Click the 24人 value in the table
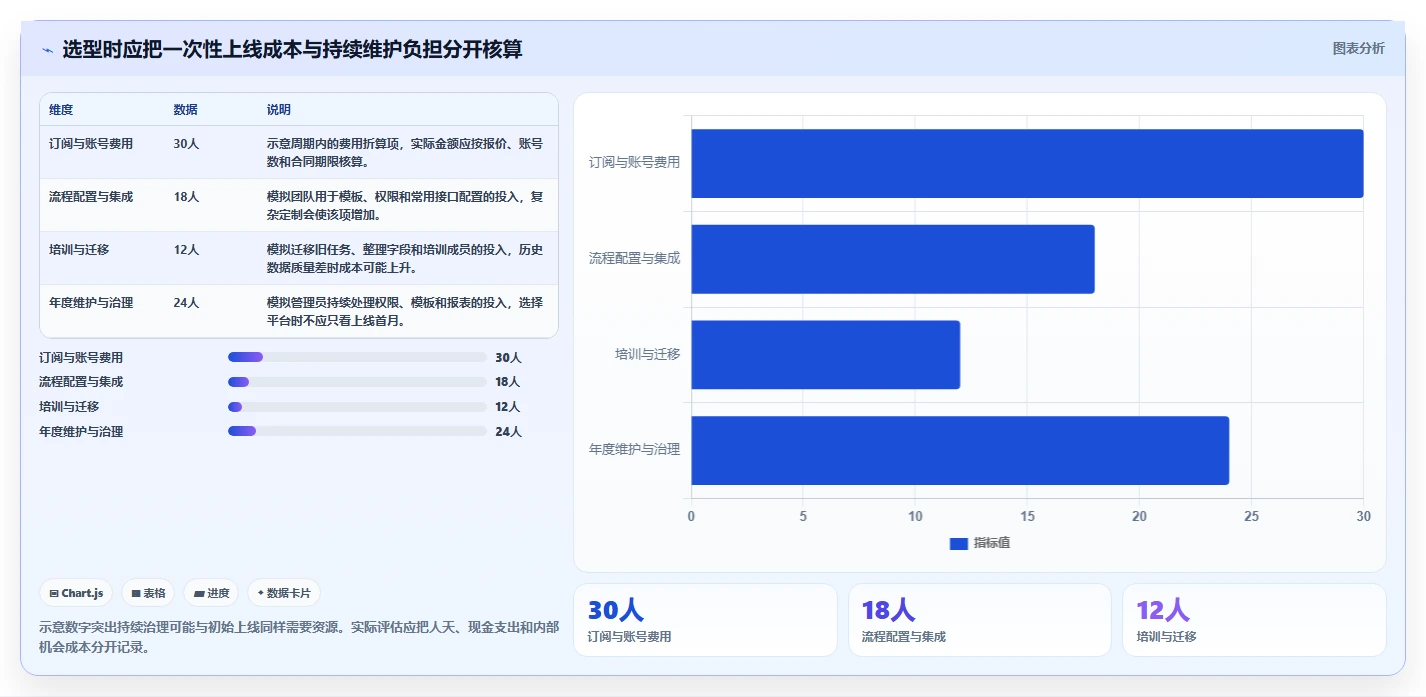This screenshot has height=697, width=1426. point(186,303)
